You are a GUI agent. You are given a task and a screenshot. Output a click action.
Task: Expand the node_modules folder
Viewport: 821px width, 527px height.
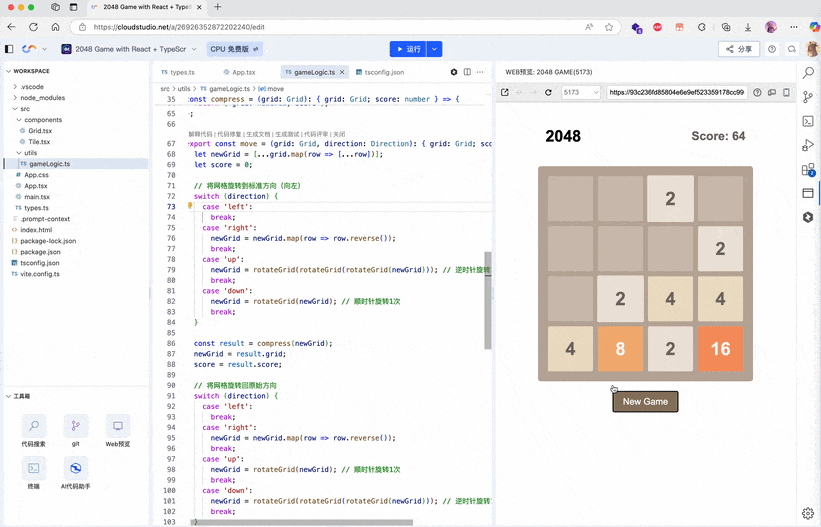15,97
